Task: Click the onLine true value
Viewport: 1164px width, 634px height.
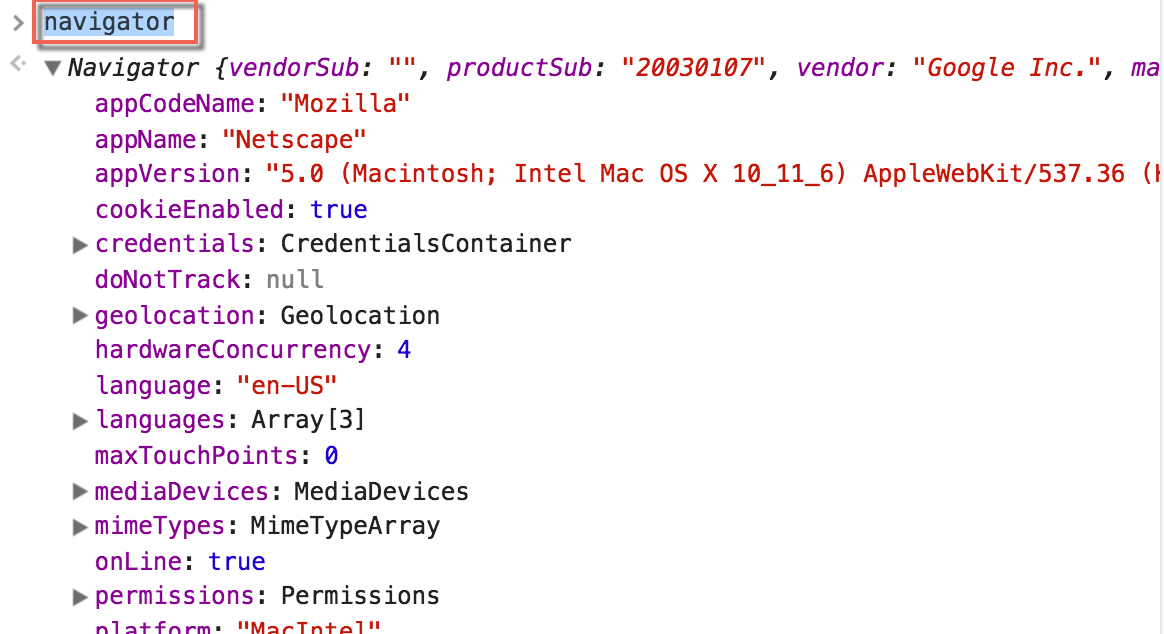Action: coord(236,561)
